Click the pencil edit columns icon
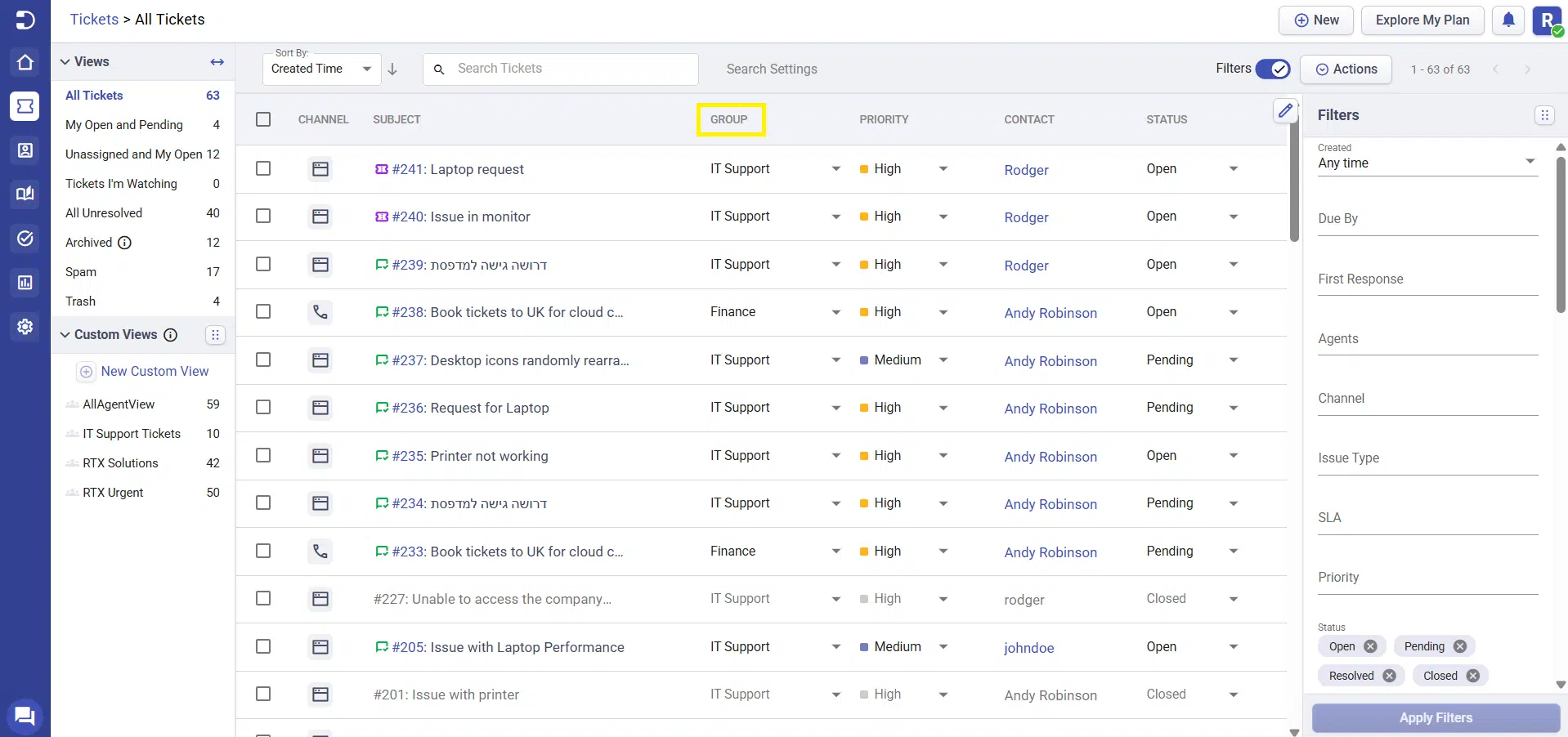1568x737 pixels. pyautogui.click(x=1285, y=110)
